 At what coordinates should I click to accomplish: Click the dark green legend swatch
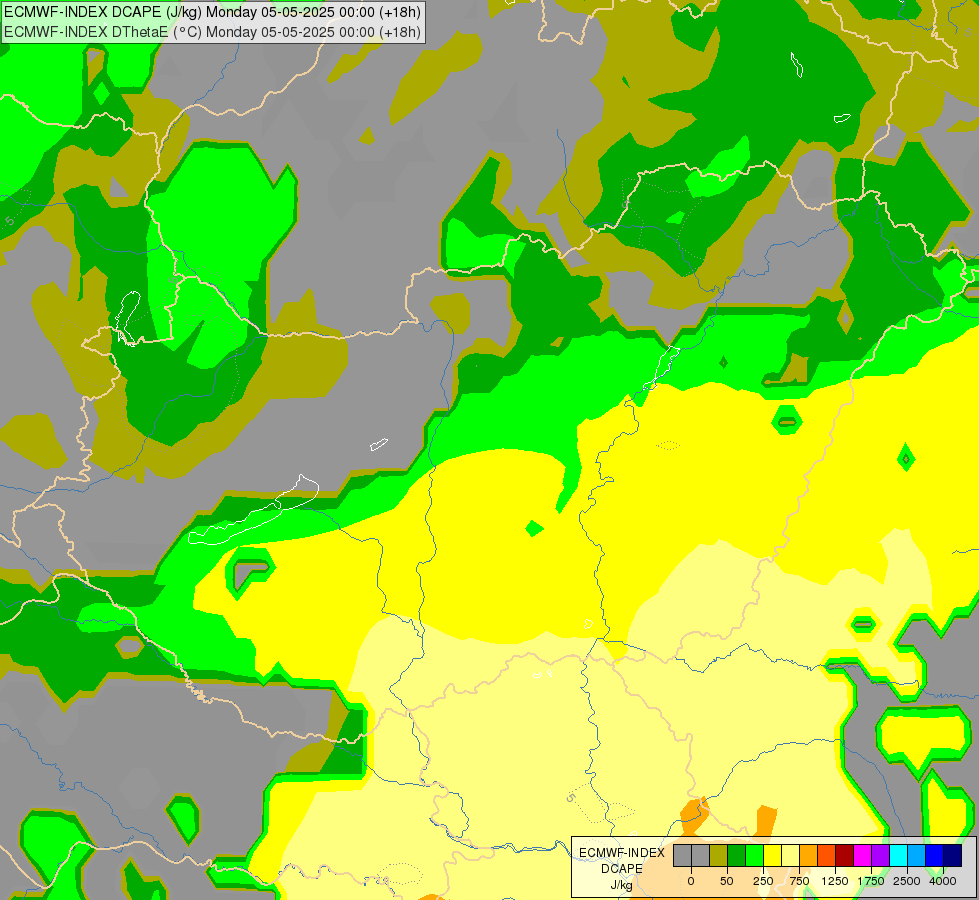point(737,855)
